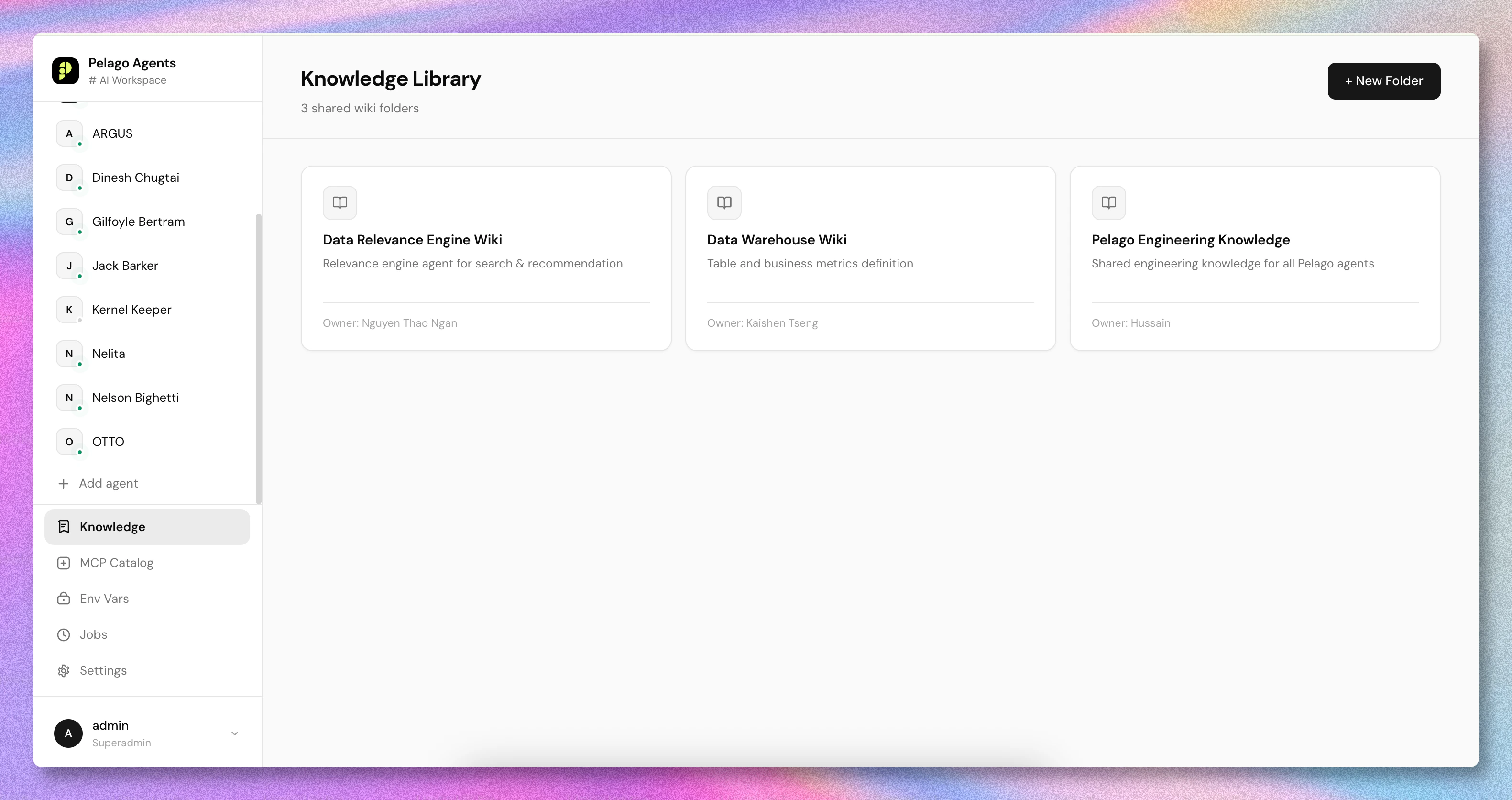Screen dimensions: 1512x800
Task: Select the Jack Barker agent name
Action: 125,266
